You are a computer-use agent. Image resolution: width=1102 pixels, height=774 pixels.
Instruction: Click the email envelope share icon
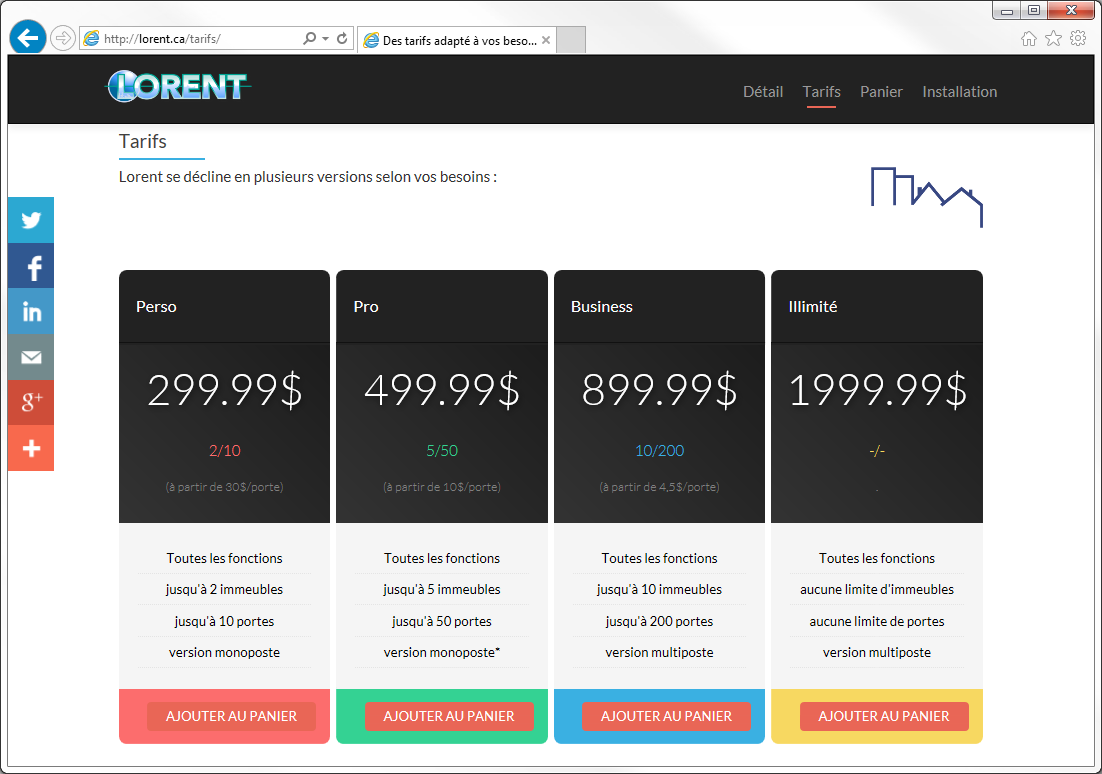pos(31,357)
